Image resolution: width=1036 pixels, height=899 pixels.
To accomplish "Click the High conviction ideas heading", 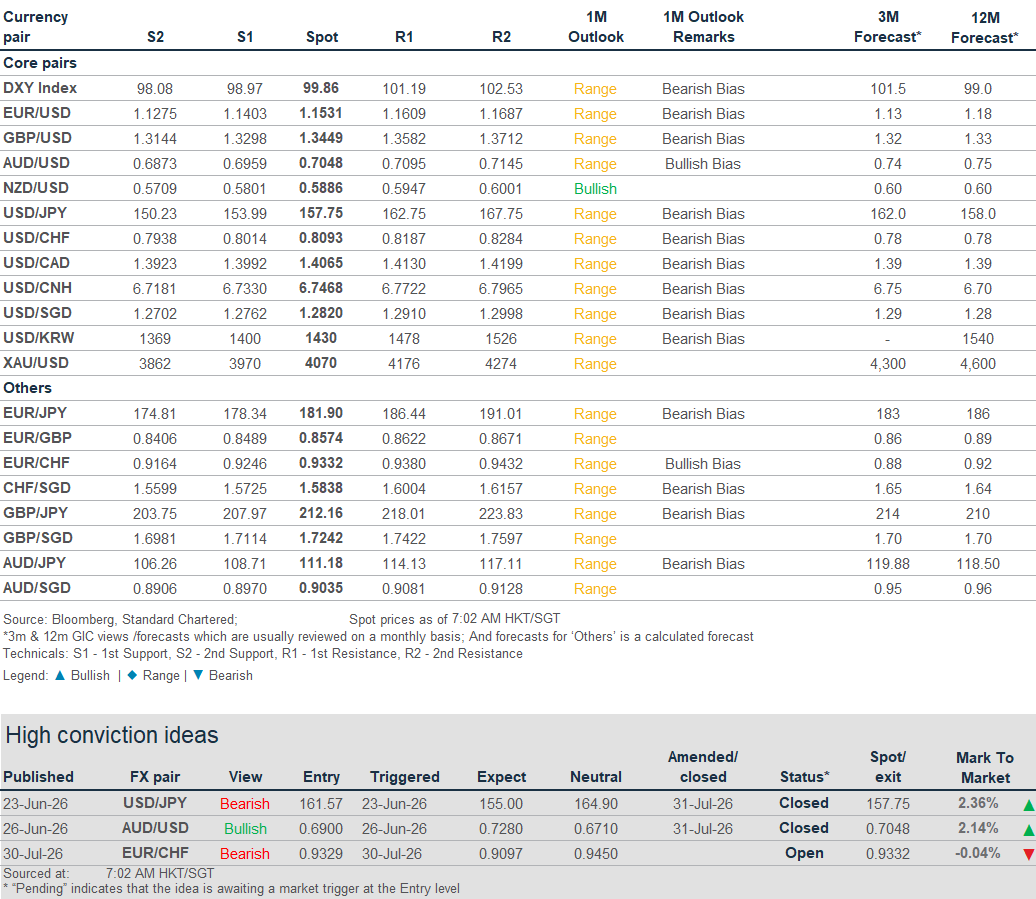I will point(112,735).
